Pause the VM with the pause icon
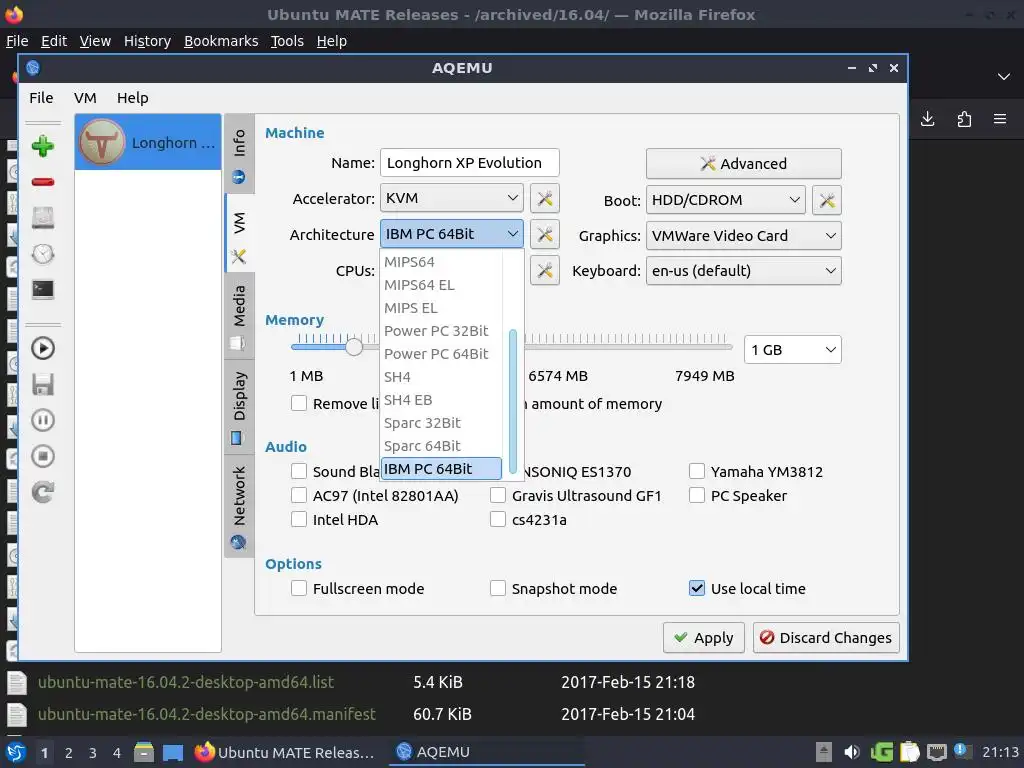 point(43,420)
